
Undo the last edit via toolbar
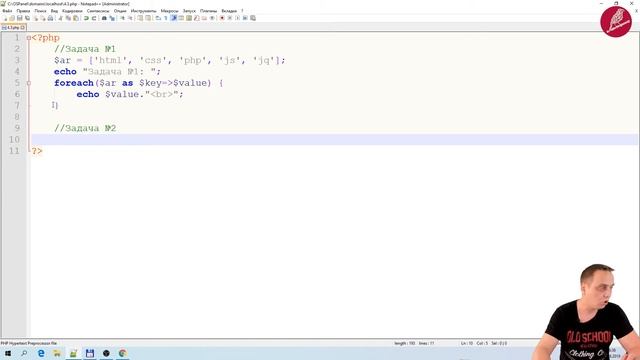point(86,18)
